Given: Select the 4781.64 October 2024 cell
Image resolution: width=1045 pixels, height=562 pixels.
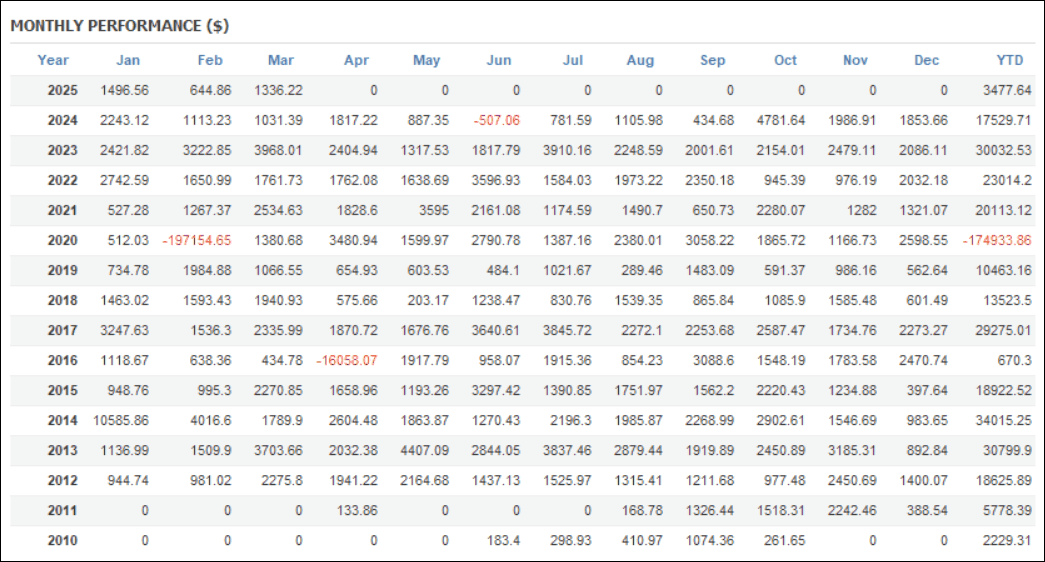Looking at the screenshot, I should [x=780, y=120].
